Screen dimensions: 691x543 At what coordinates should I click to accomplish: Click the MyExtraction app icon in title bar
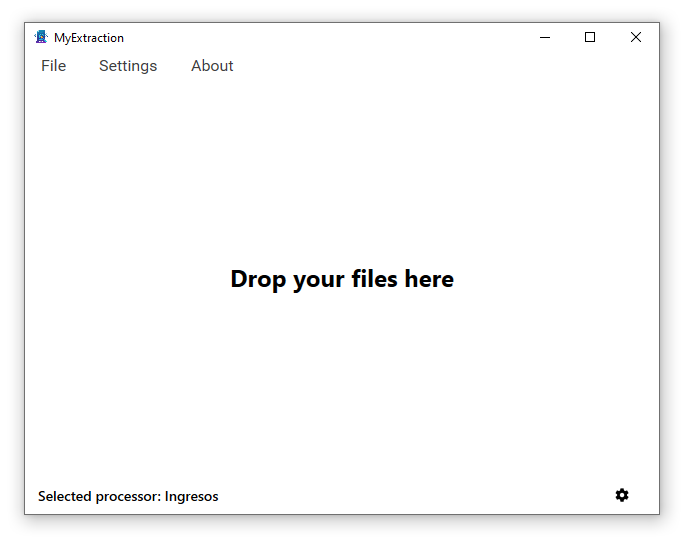(x=41, y=37)
